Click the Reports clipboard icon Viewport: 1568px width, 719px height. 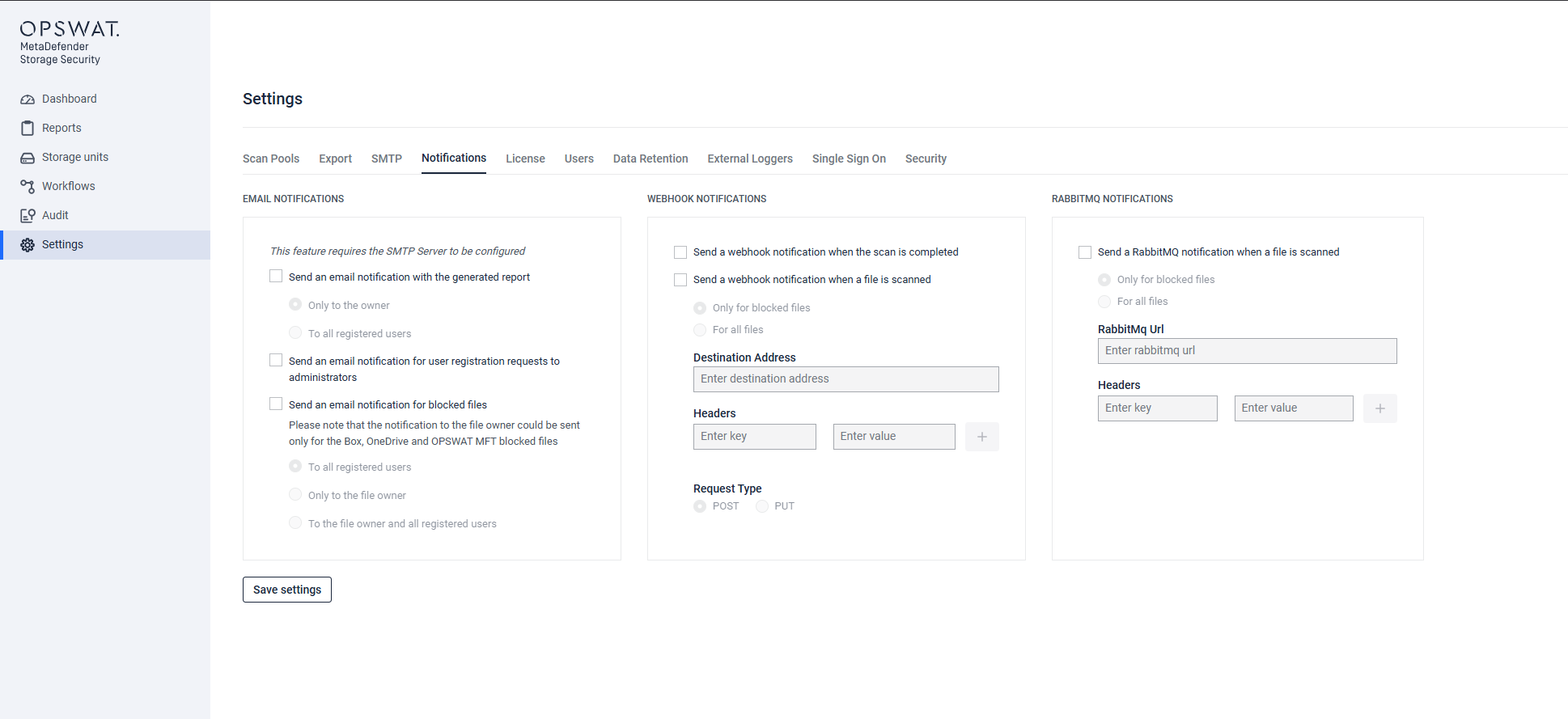(x=28, y=129)
